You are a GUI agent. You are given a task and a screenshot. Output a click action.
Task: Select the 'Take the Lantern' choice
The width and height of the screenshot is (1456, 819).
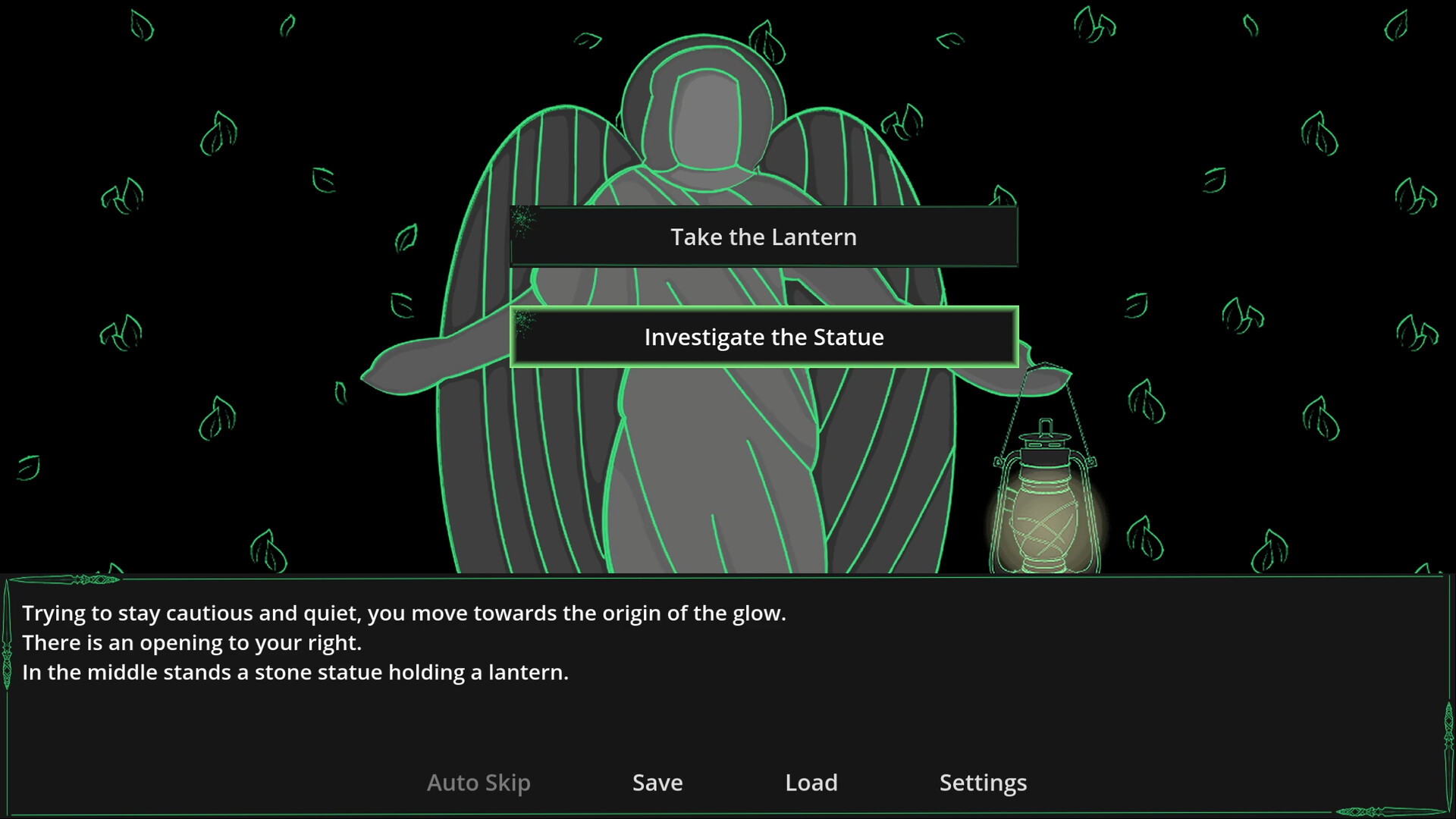(x=764, y=237)
